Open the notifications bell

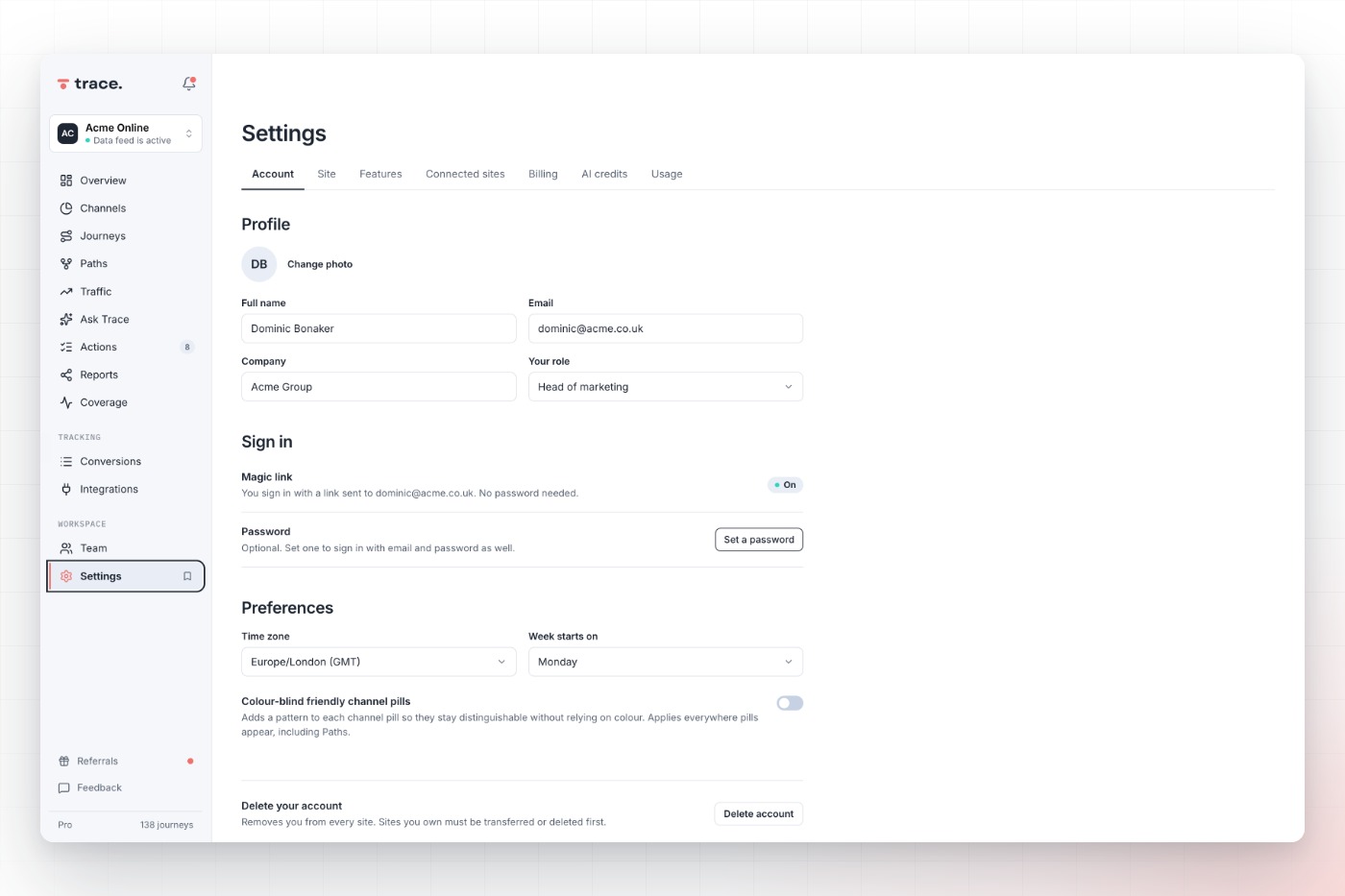pyautogui.click(x=189, y=84)
